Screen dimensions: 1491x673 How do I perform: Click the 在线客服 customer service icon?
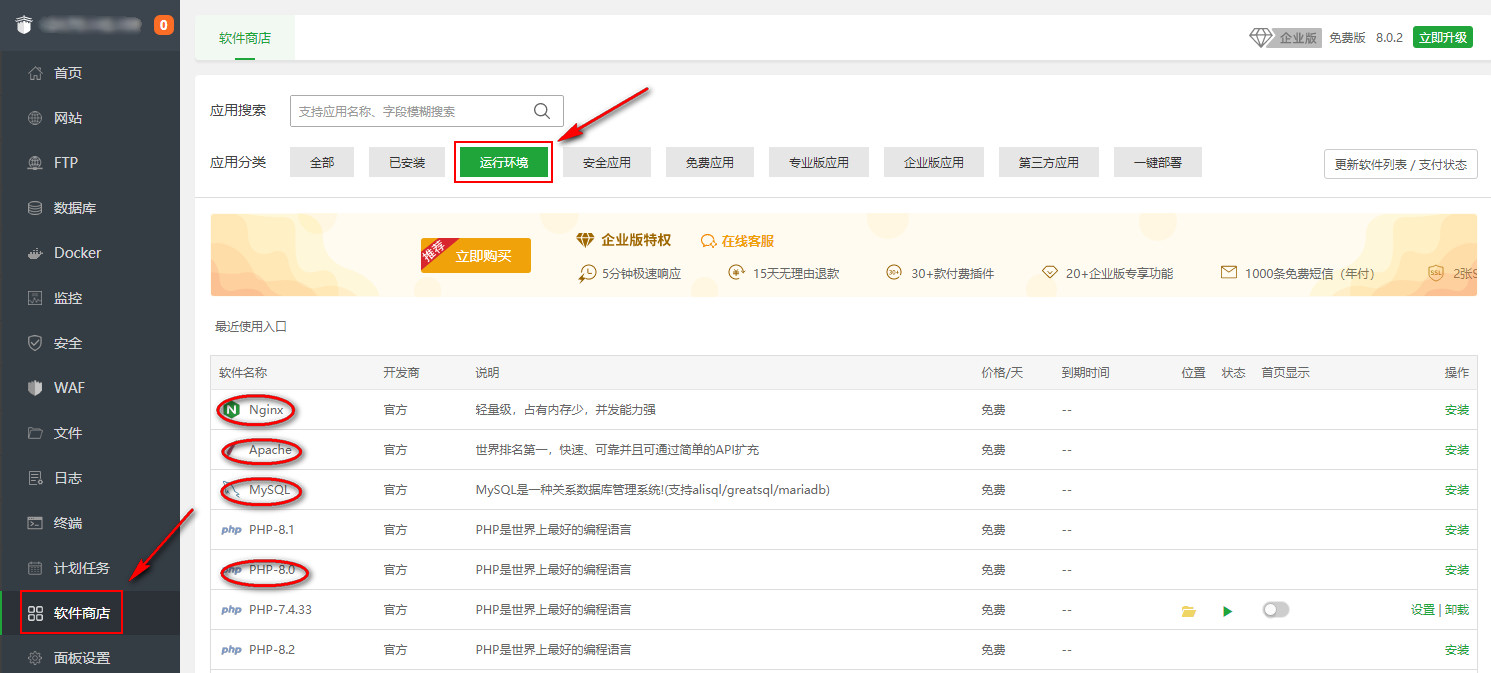pos(709,241)
